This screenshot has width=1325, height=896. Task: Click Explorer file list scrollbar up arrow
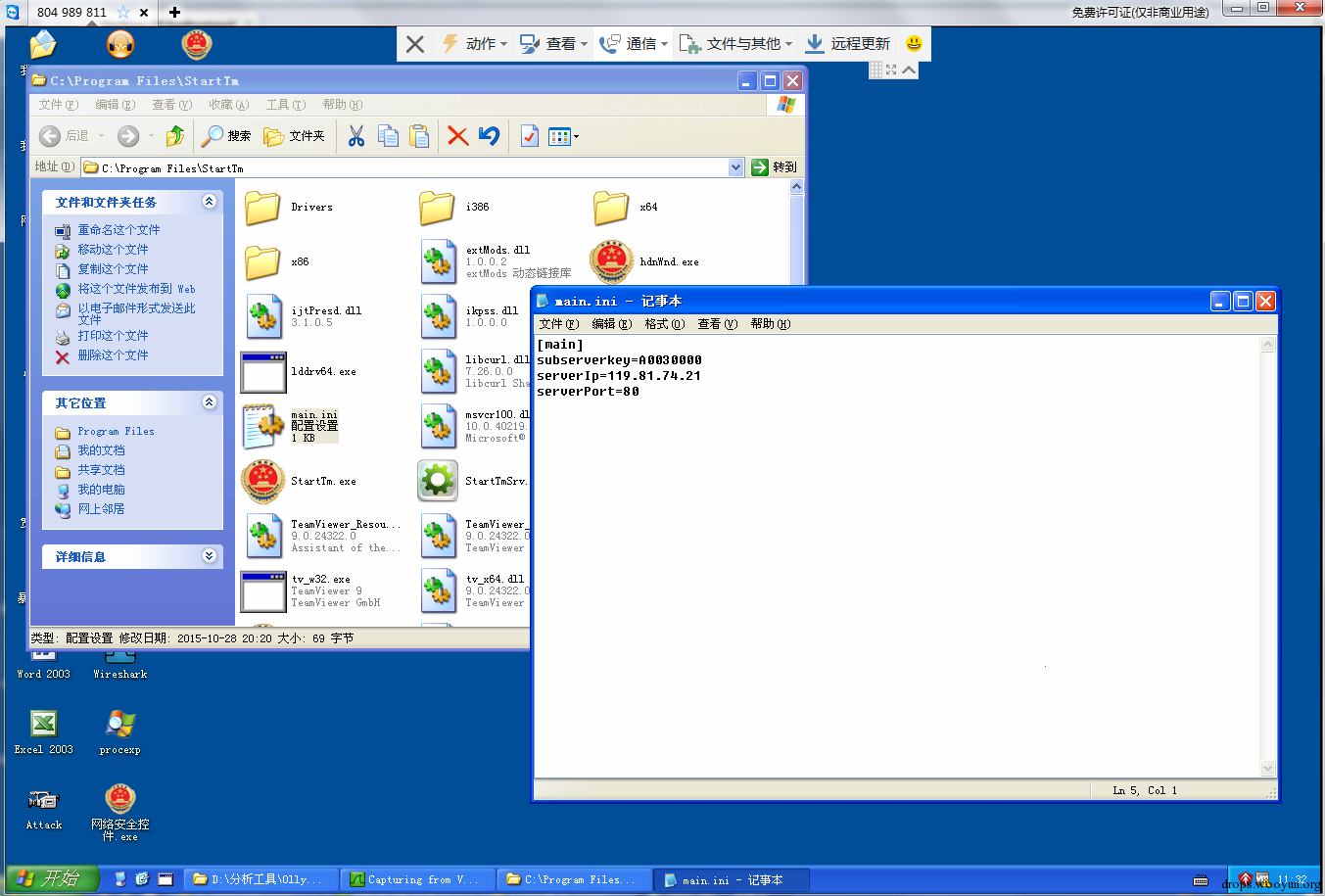[x=796, y=187]
